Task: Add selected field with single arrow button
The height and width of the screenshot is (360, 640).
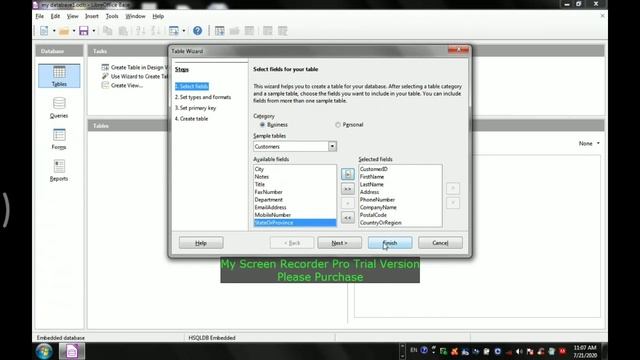Action: point(347,174)
